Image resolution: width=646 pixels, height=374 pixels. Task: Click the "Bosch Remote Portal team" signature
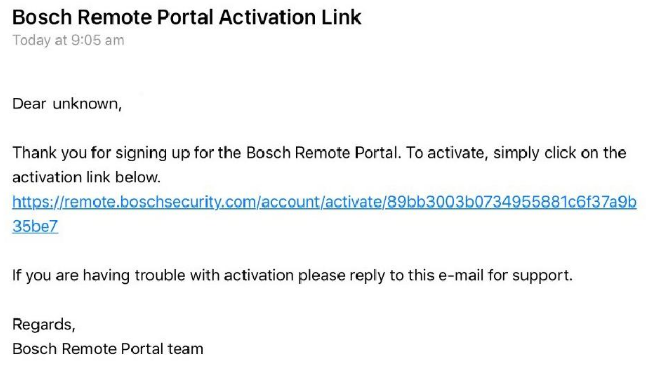click(108, 349)
